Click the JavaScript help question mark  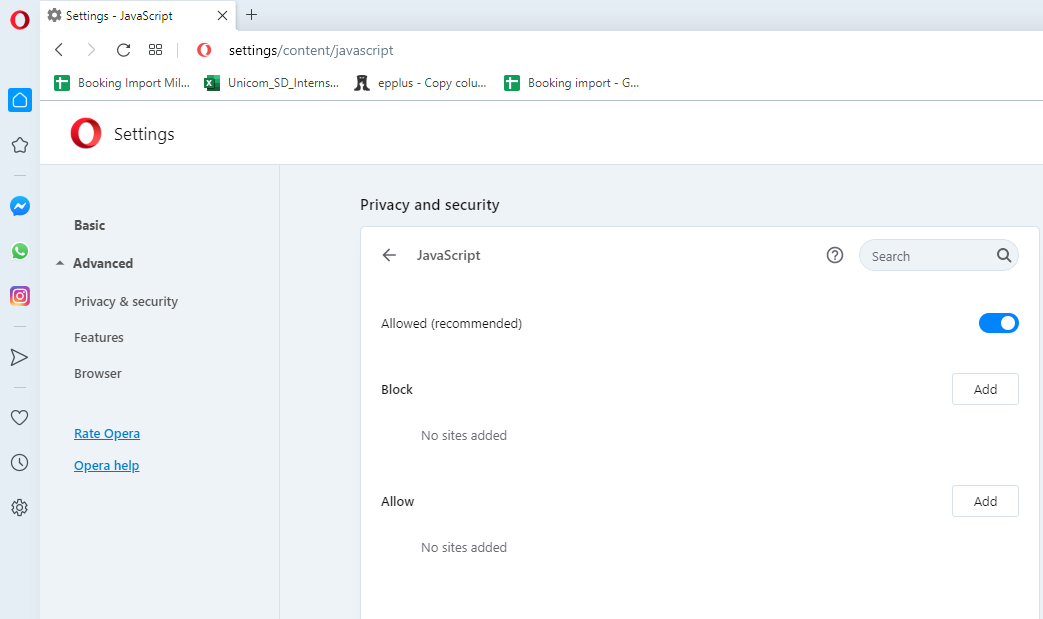tap(835, 255)
